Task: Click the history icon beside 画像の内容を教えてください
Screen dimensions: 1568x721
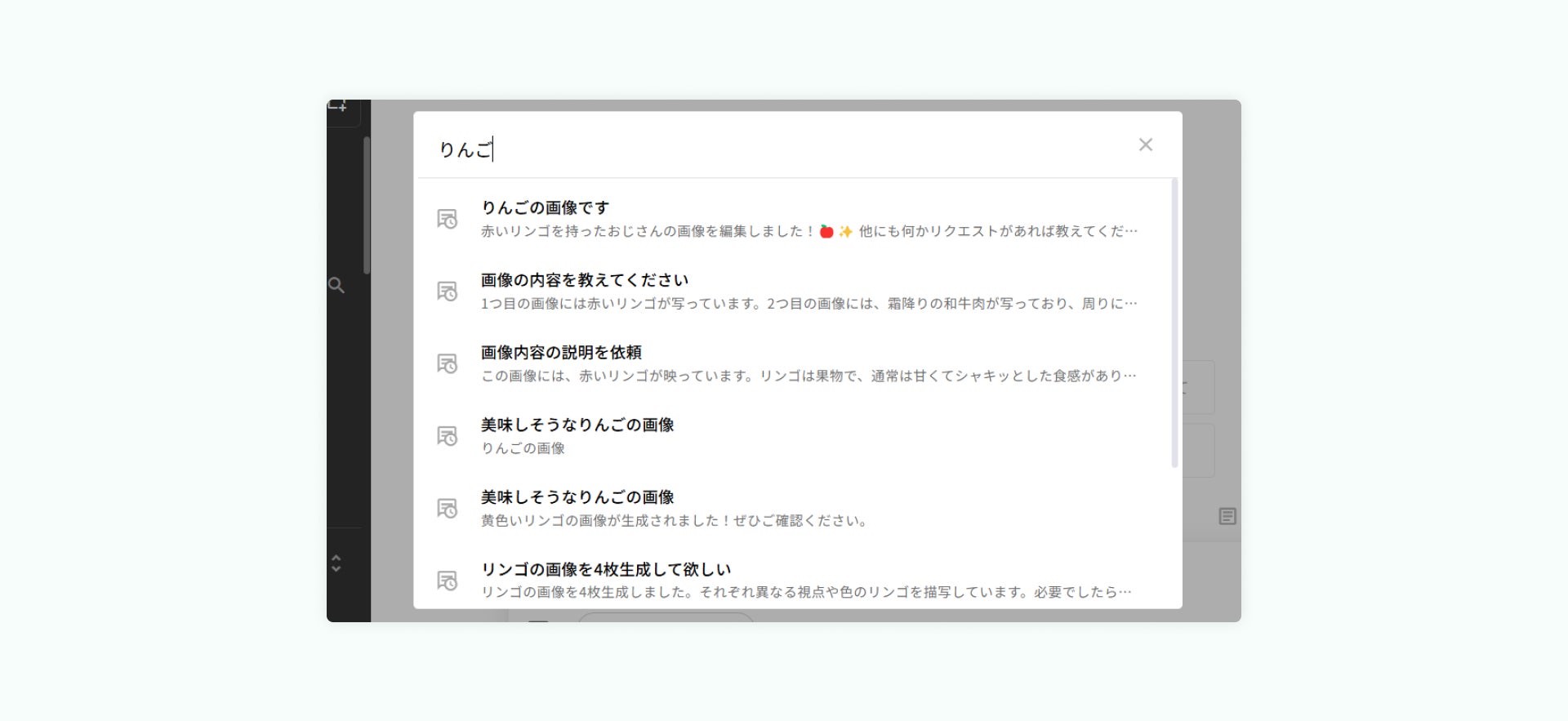Action: click(x=447, y=292)
